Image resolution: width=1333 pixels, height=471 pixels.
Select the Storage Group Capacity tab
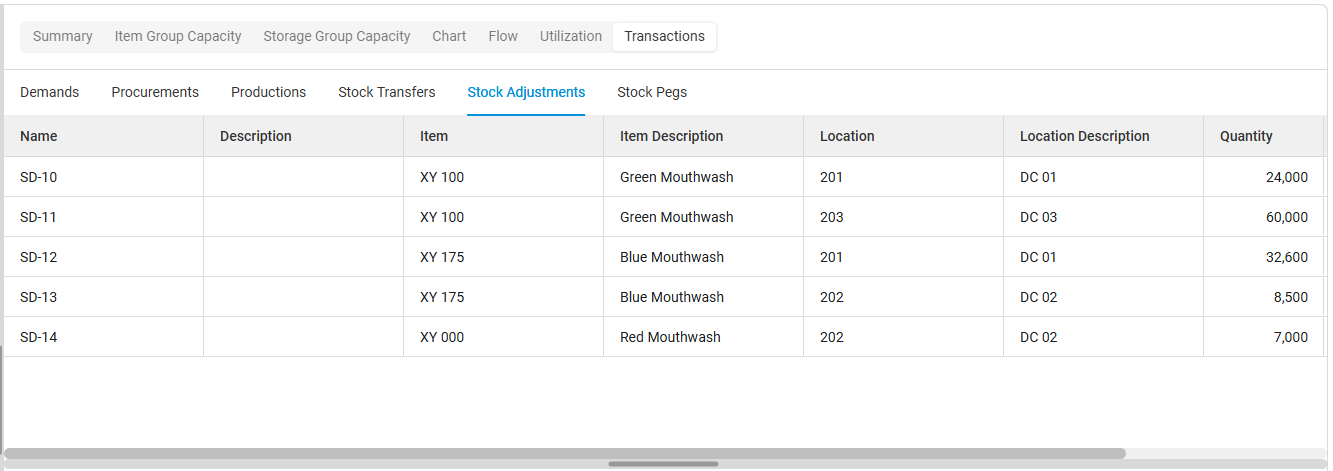(337, 36)
